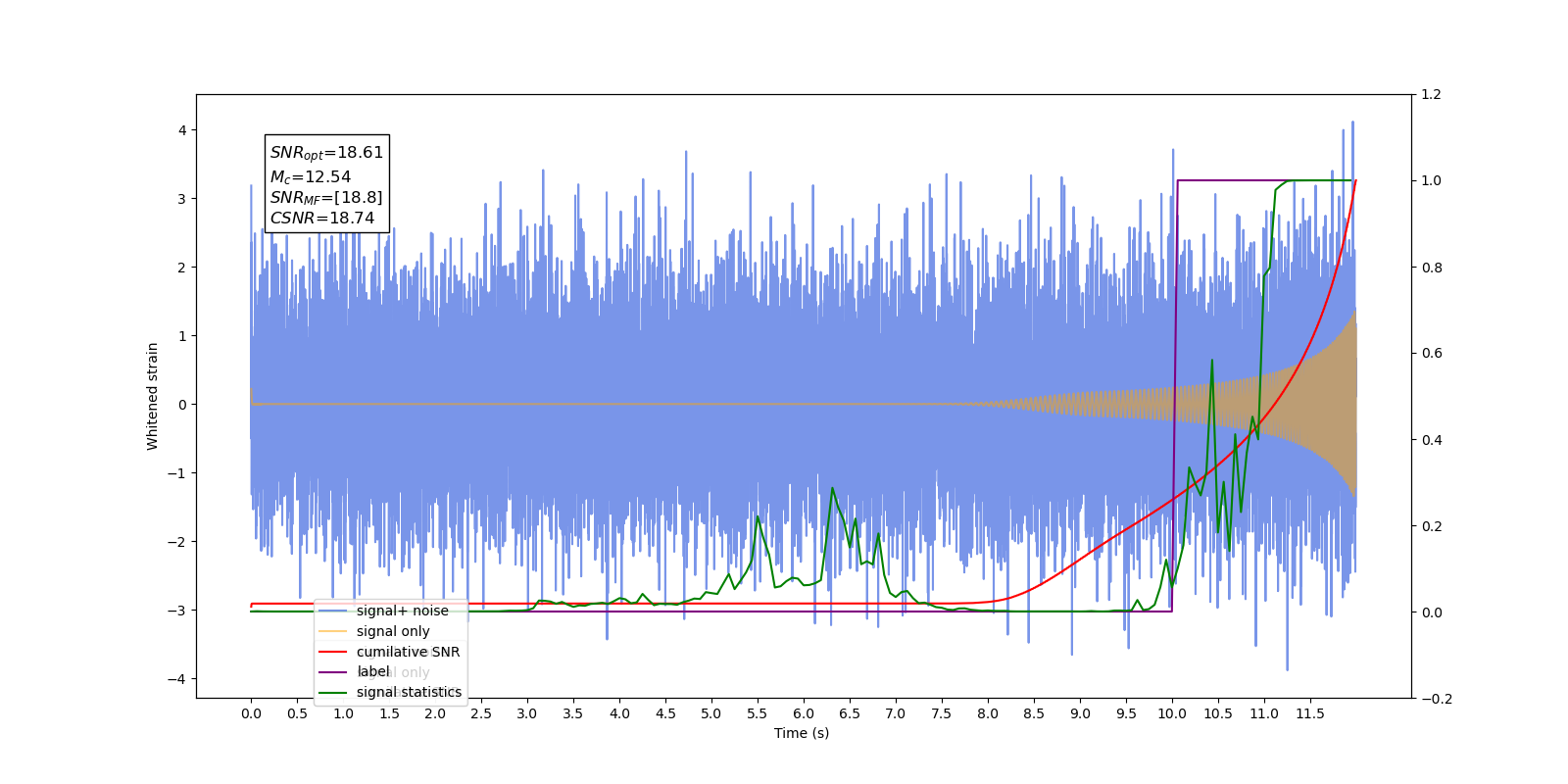1568x784 pixels.
Task: Click the left axis tick label 4
Action: coord(182,130)
